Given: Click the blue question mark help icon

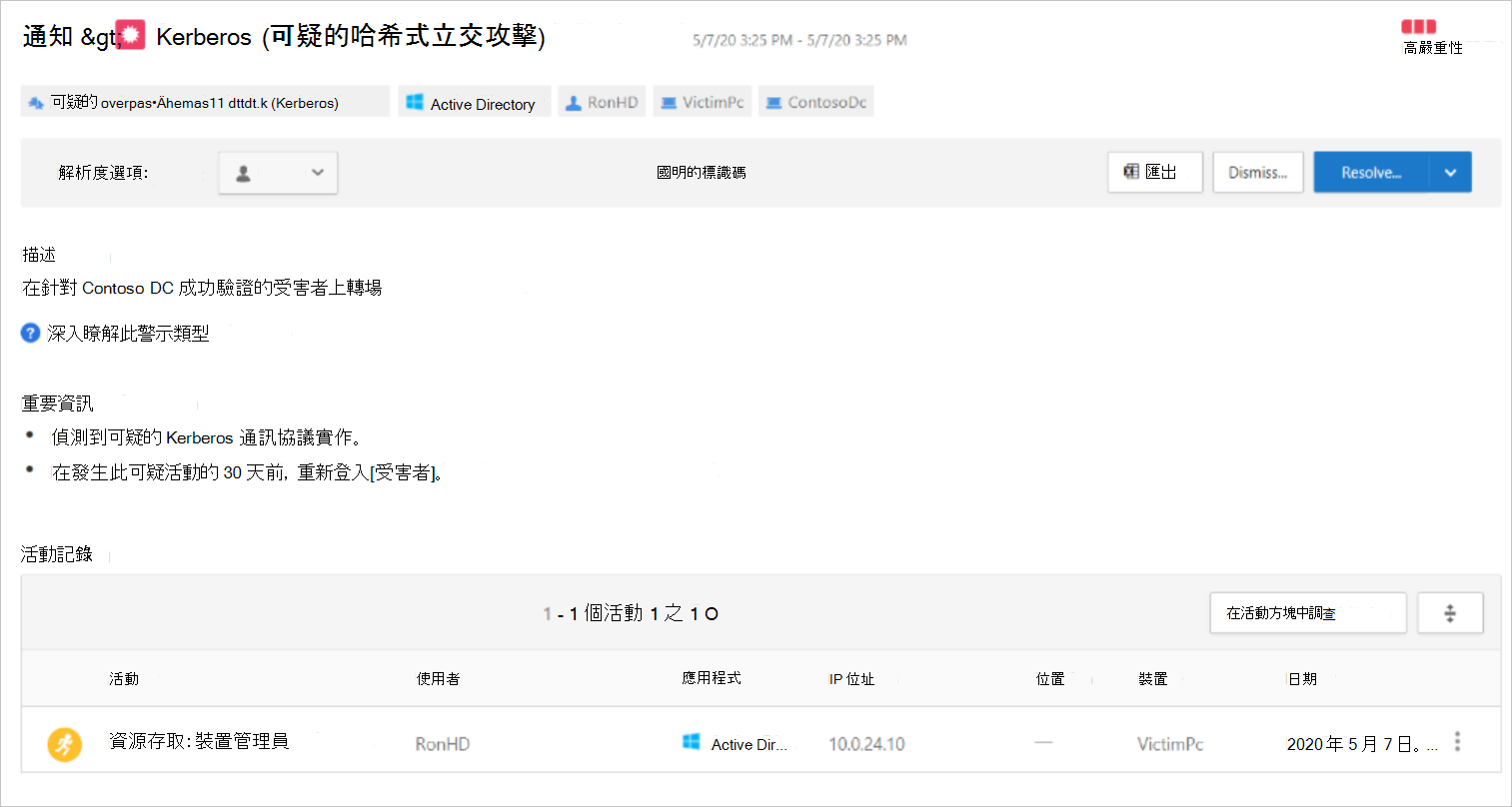Looking at the screenshot, I should click(31, 334).
